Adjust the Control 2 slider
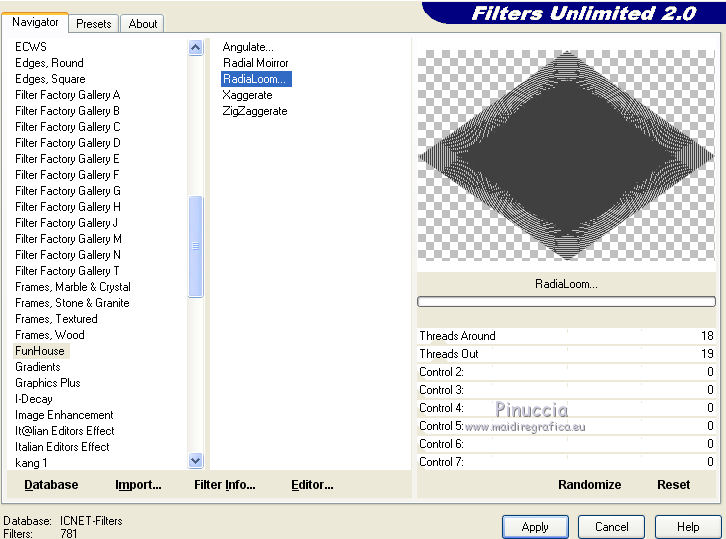 tap(566, 372)
